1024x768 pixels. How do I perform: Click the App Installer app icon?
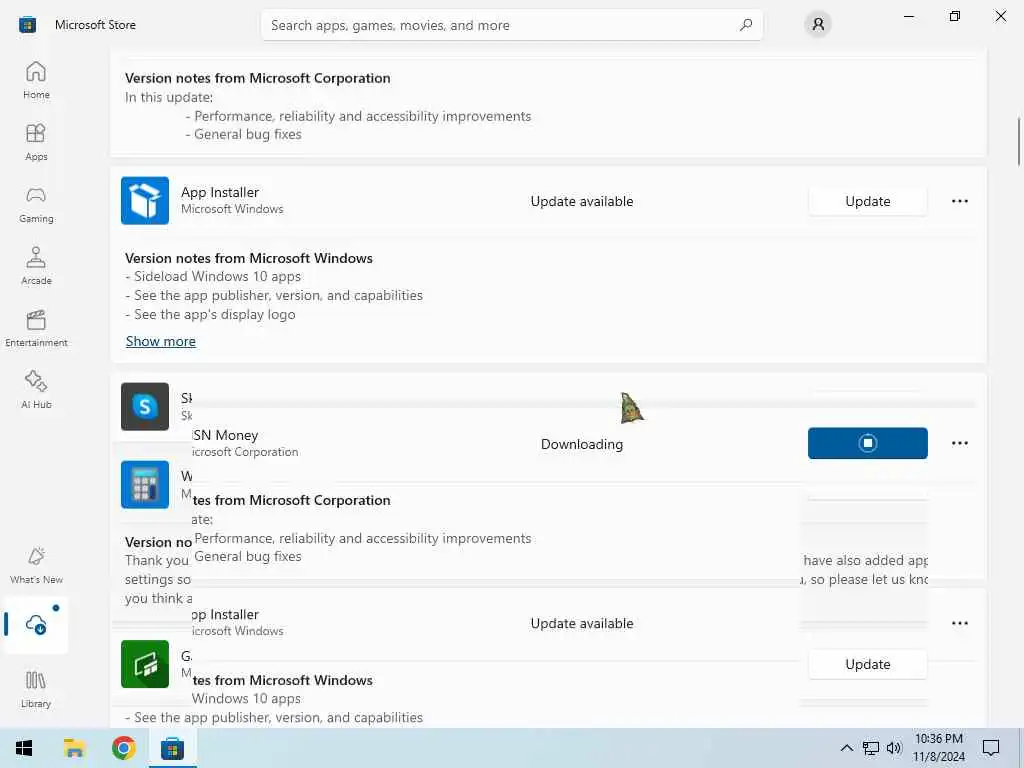tap(145, 200)
